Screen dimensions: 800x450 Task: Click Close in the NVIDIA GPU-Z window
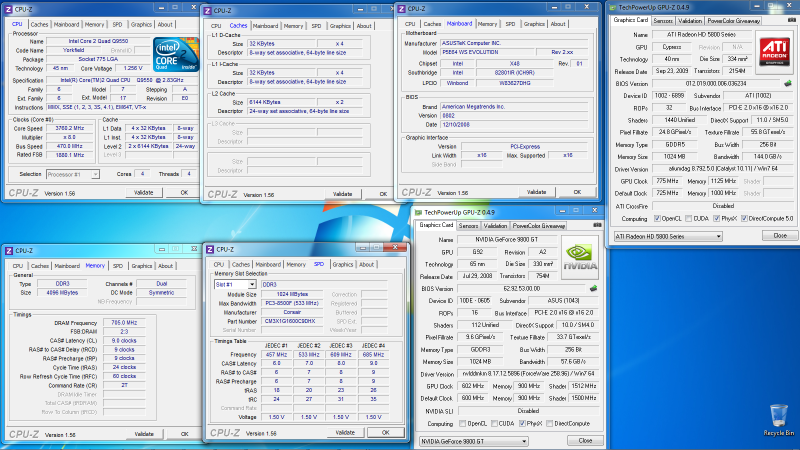(585, 441)
